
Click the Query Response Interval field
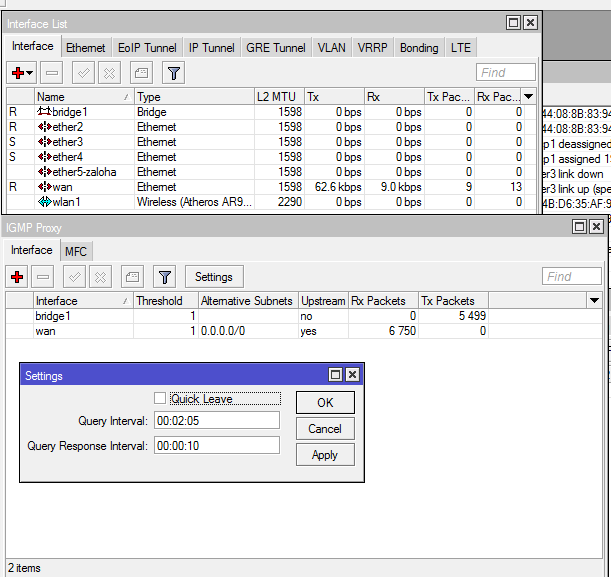click(x=217, y=445)
